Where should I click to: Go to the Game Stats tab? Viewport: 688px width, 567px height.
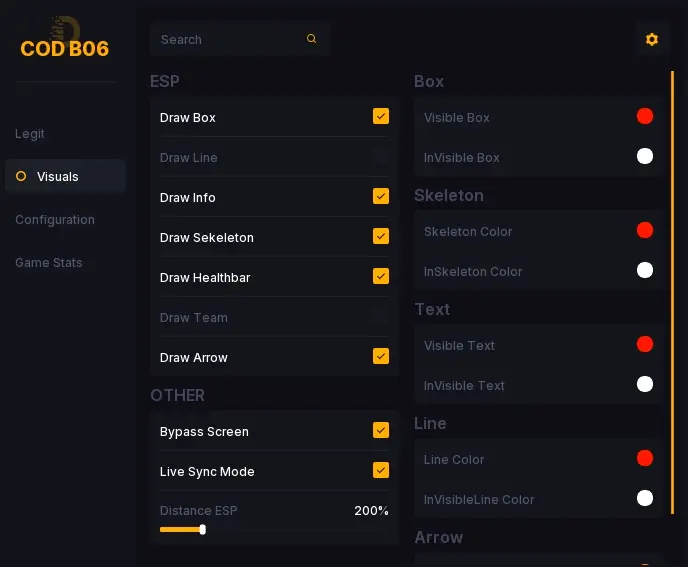tap(49, 263)
